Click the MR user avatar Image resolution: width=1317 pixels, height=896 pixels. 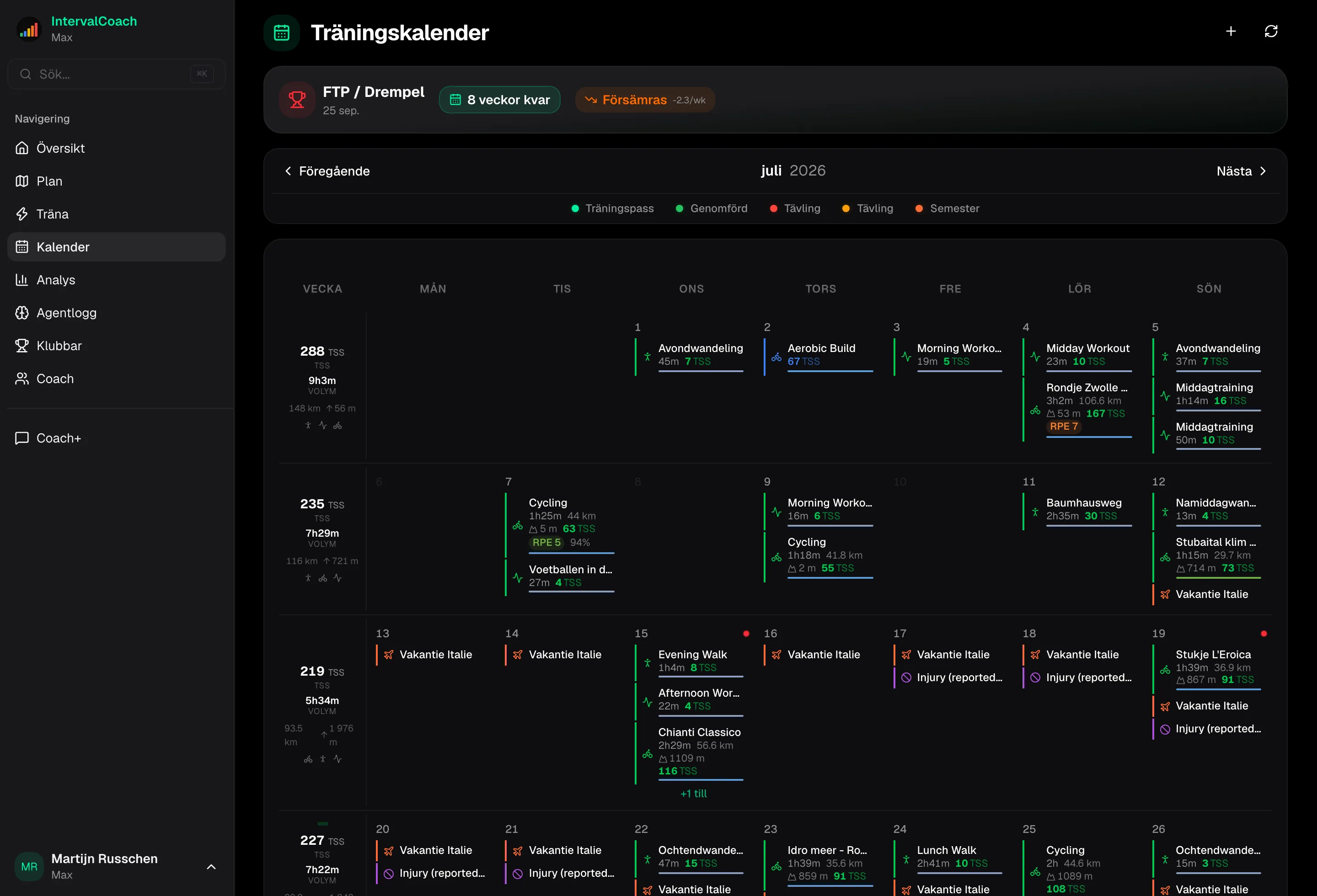tap(29, 867)
